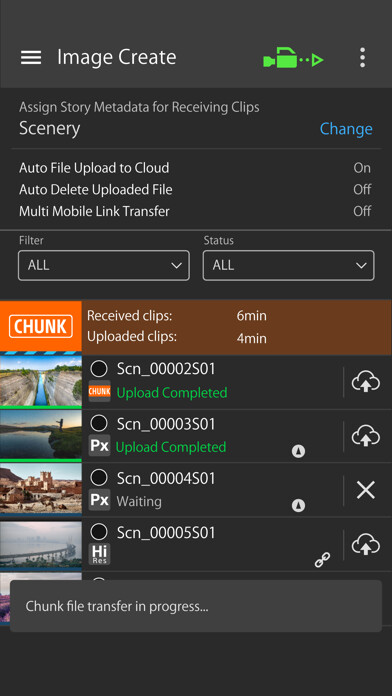Click Upload Completed status under Scn_00002S01

pos(172,393)
